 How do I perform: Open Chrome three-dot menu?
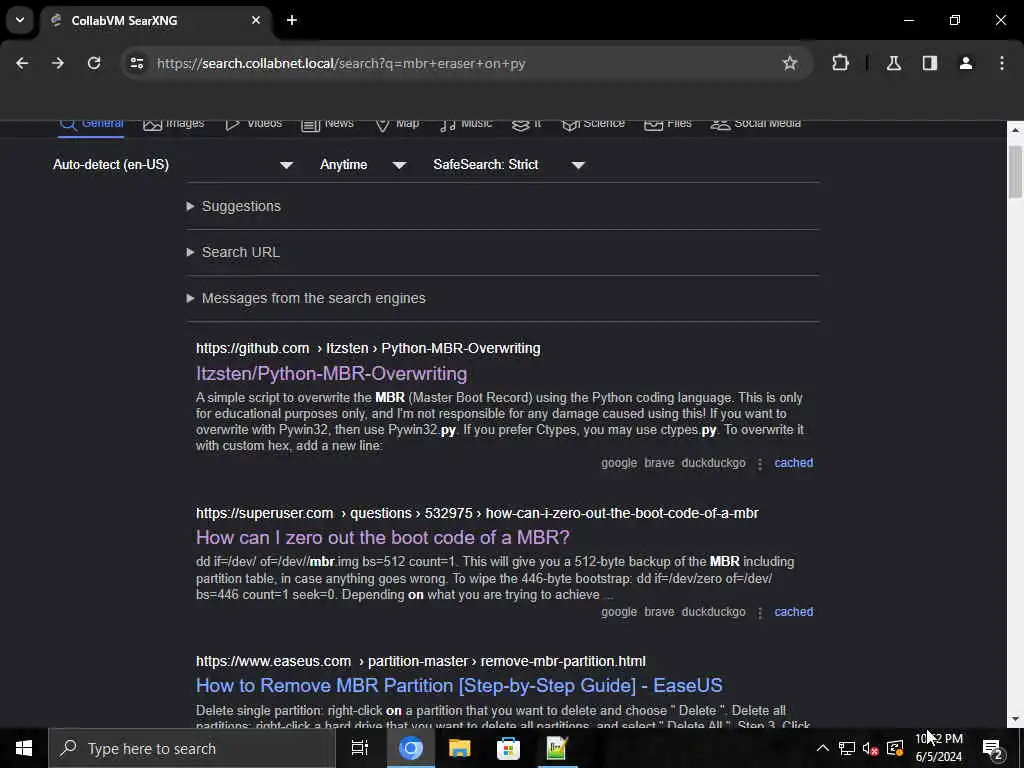pyautogui.click(x=1002, y=63)
